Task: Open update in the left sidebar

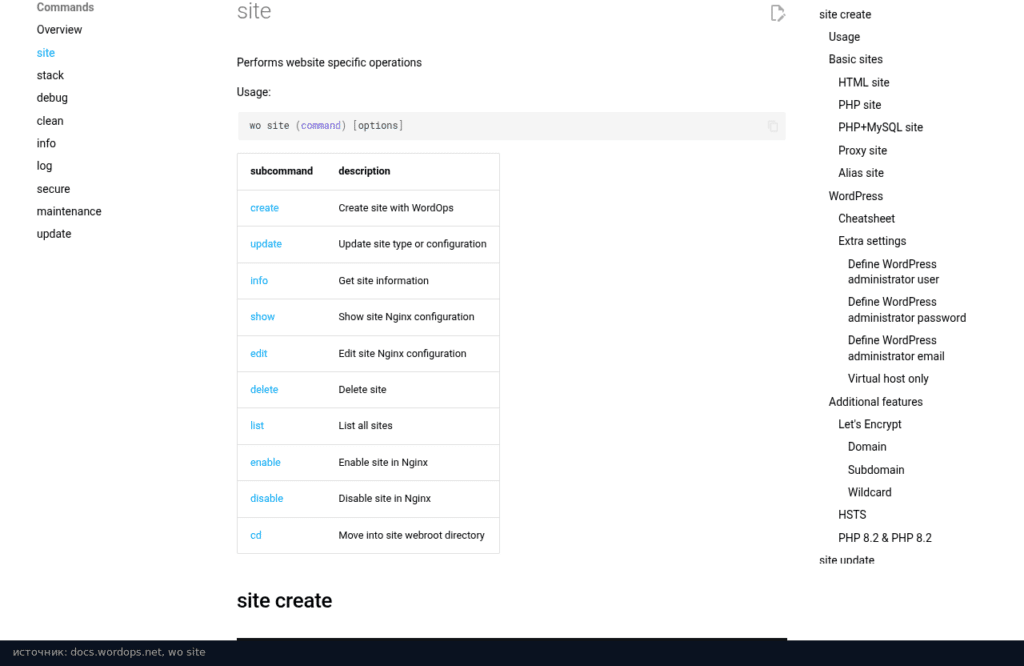Action: click(54, 234)
